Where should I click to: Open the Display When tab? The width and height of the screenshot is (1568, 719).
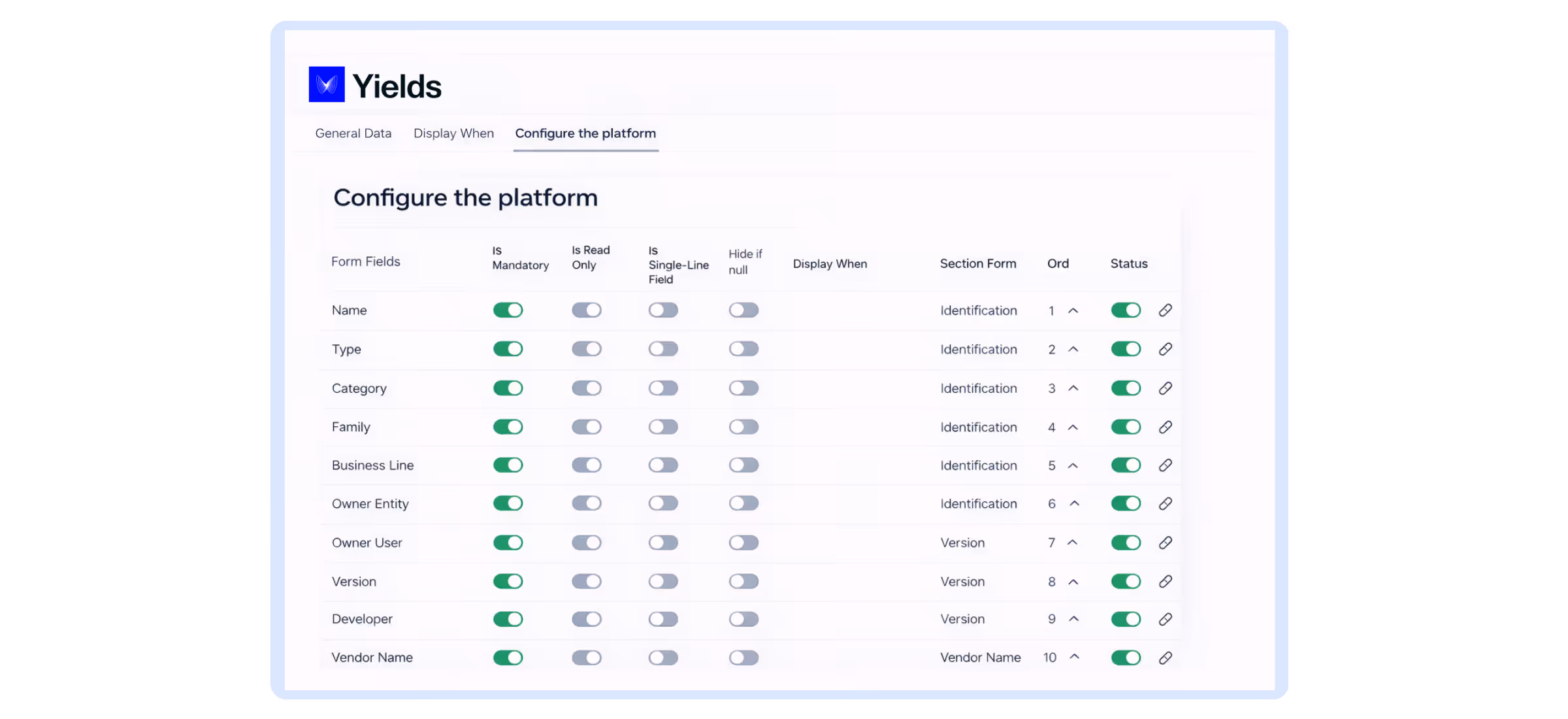click(x=453, y=133)
